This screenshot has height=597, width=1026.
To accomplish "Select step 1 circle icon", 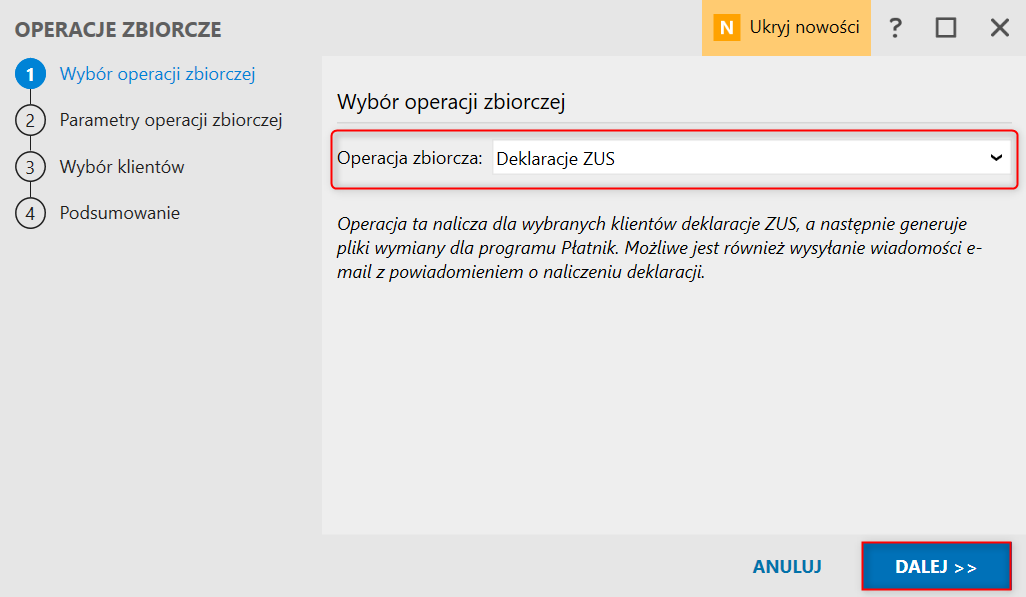I will [30, 74].
